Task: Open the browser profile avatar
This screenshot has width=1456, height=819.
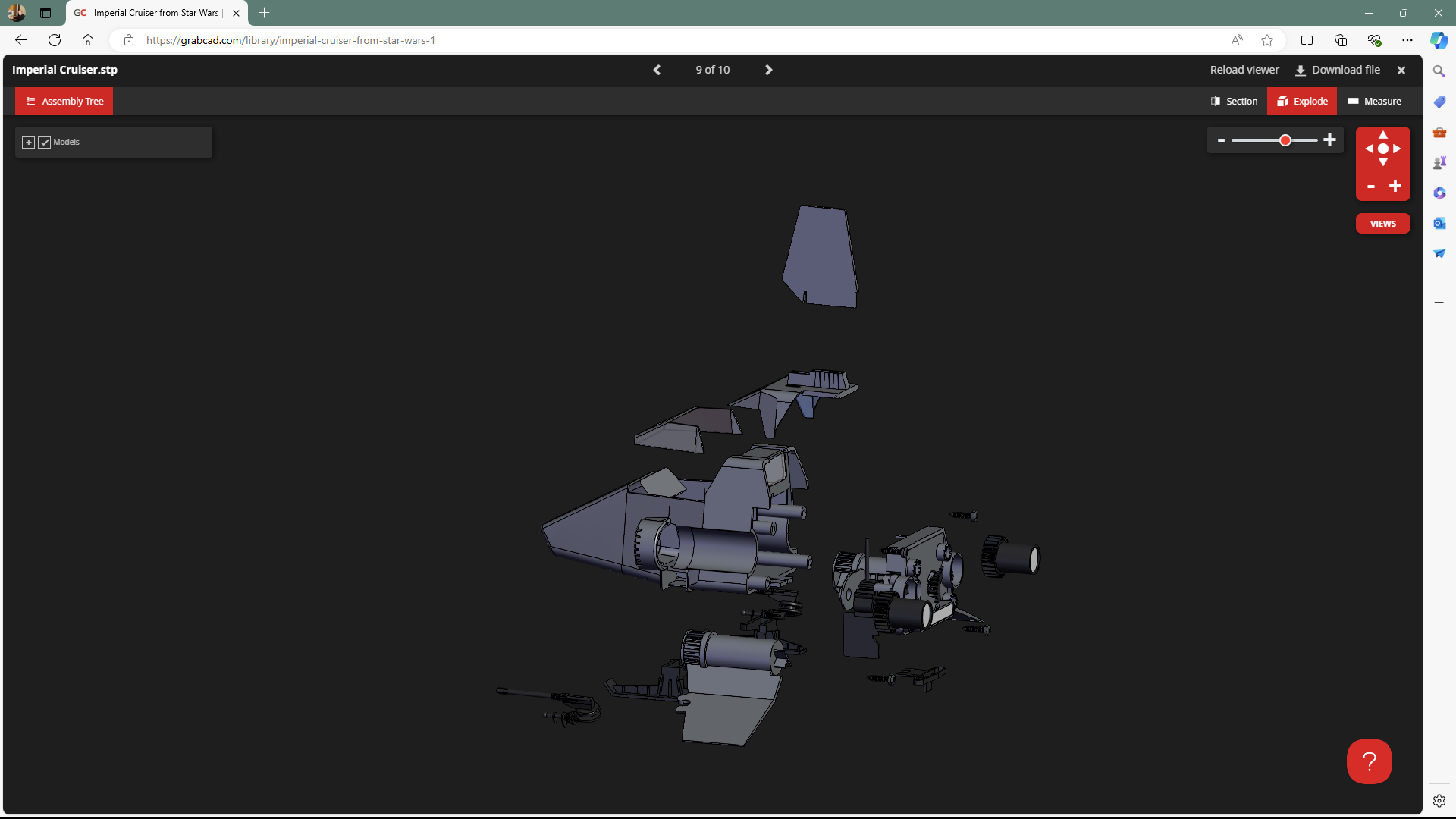Action: [17, 13]
